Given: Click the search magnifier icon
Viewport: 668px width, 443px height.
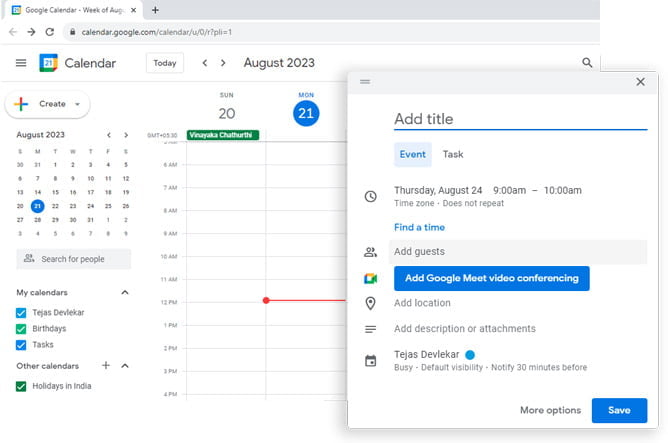Looking at the screenshot, I should coord(587,63).
